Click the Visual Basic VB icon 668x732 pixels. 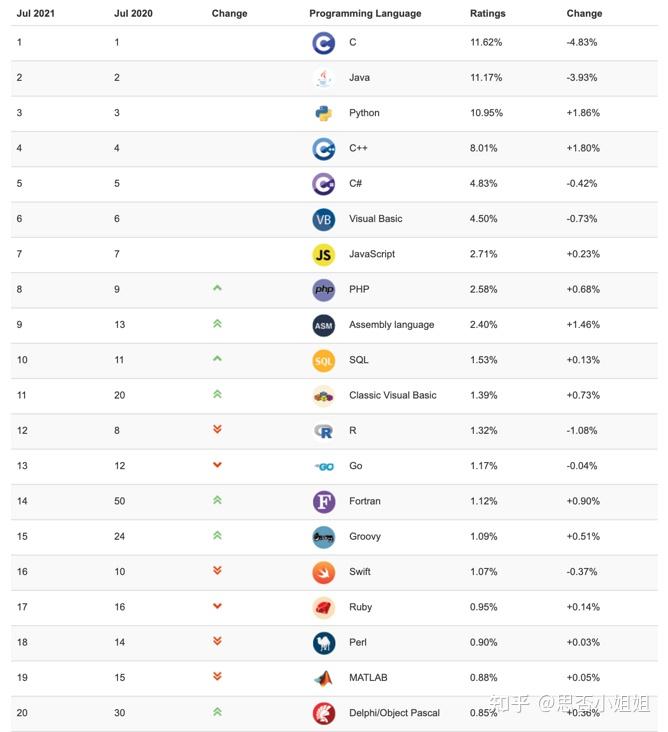(x=323, y=219)
